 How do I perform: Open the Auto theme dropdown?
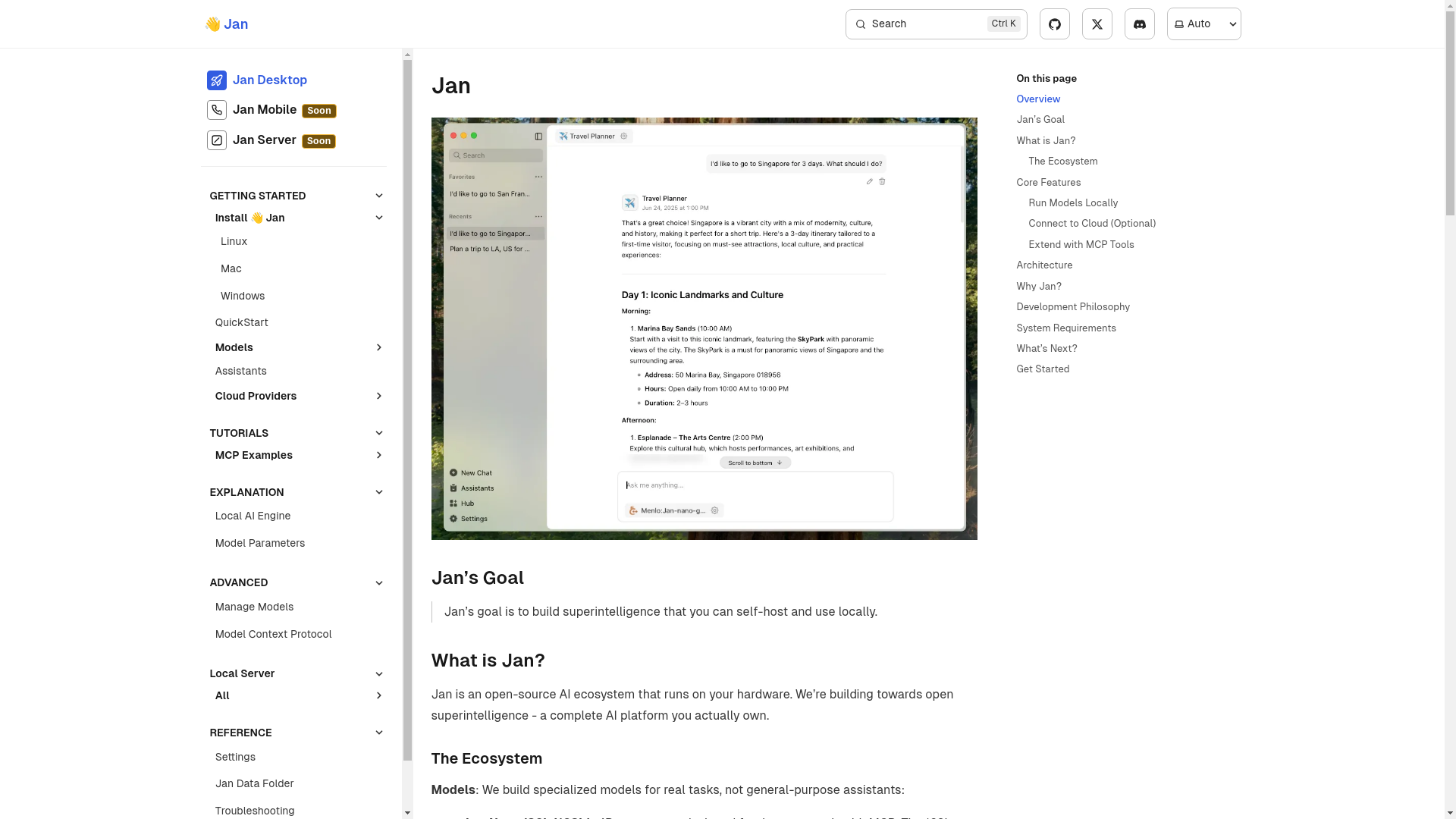pos(1203,24)
